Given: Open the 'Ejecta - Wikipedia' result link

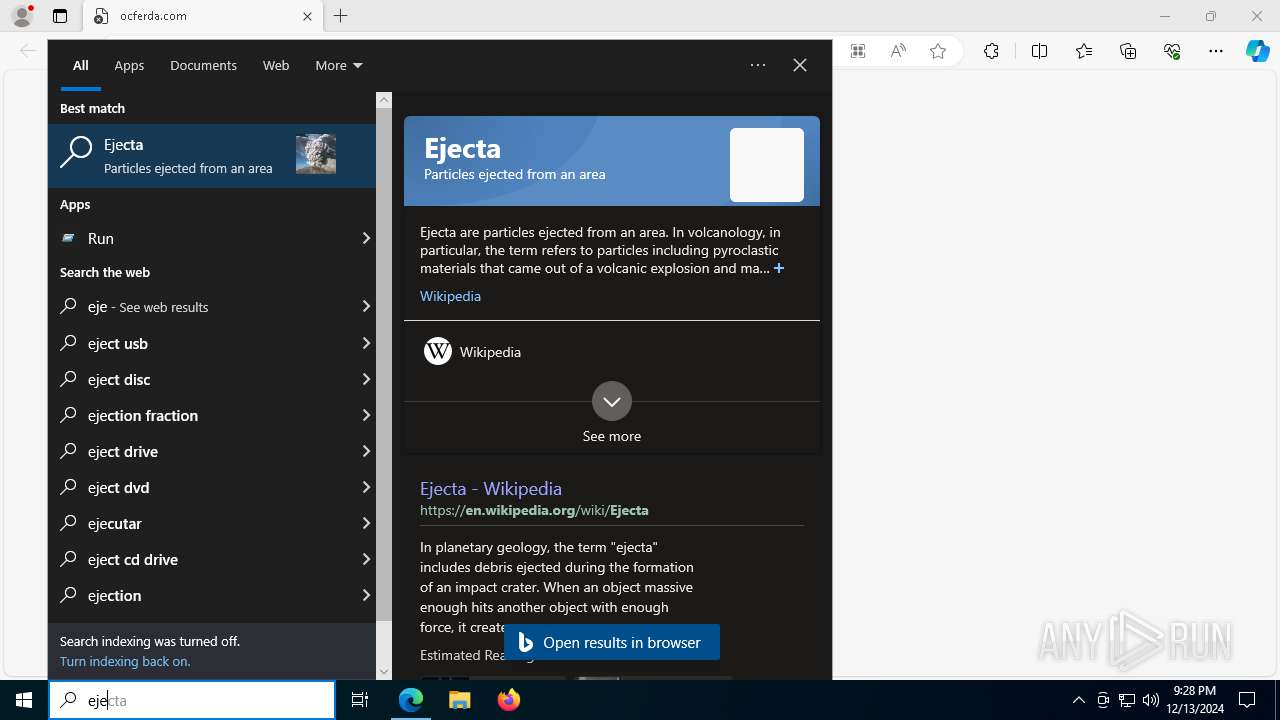Looking at the screenshot, I should pyautogui.click(x=491, y=488).
